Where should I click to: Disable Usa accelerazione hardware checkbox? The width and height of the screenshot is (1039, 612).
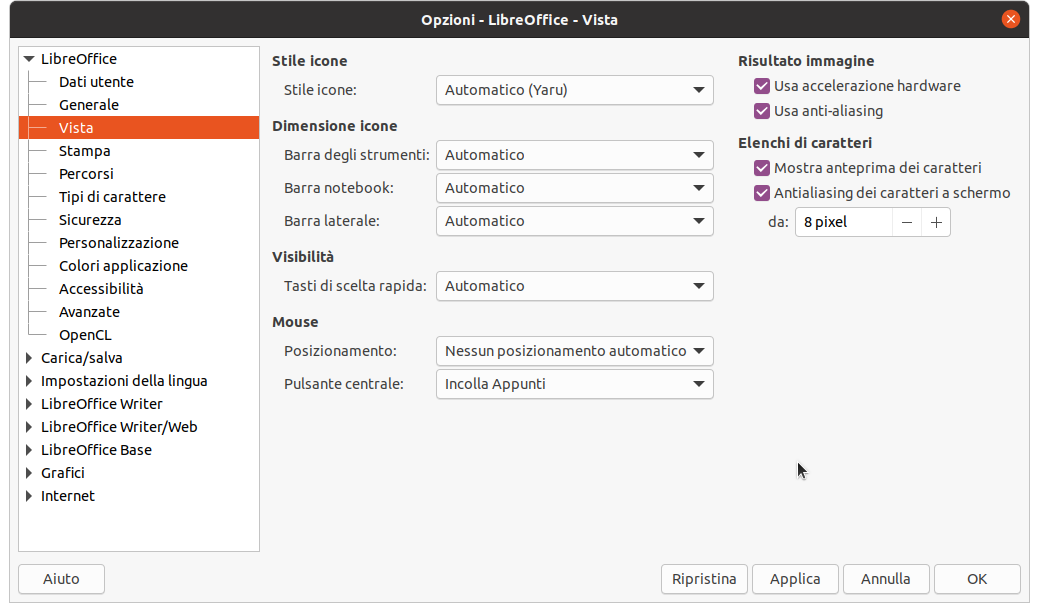pyautogui.click(x=763, y=86)
